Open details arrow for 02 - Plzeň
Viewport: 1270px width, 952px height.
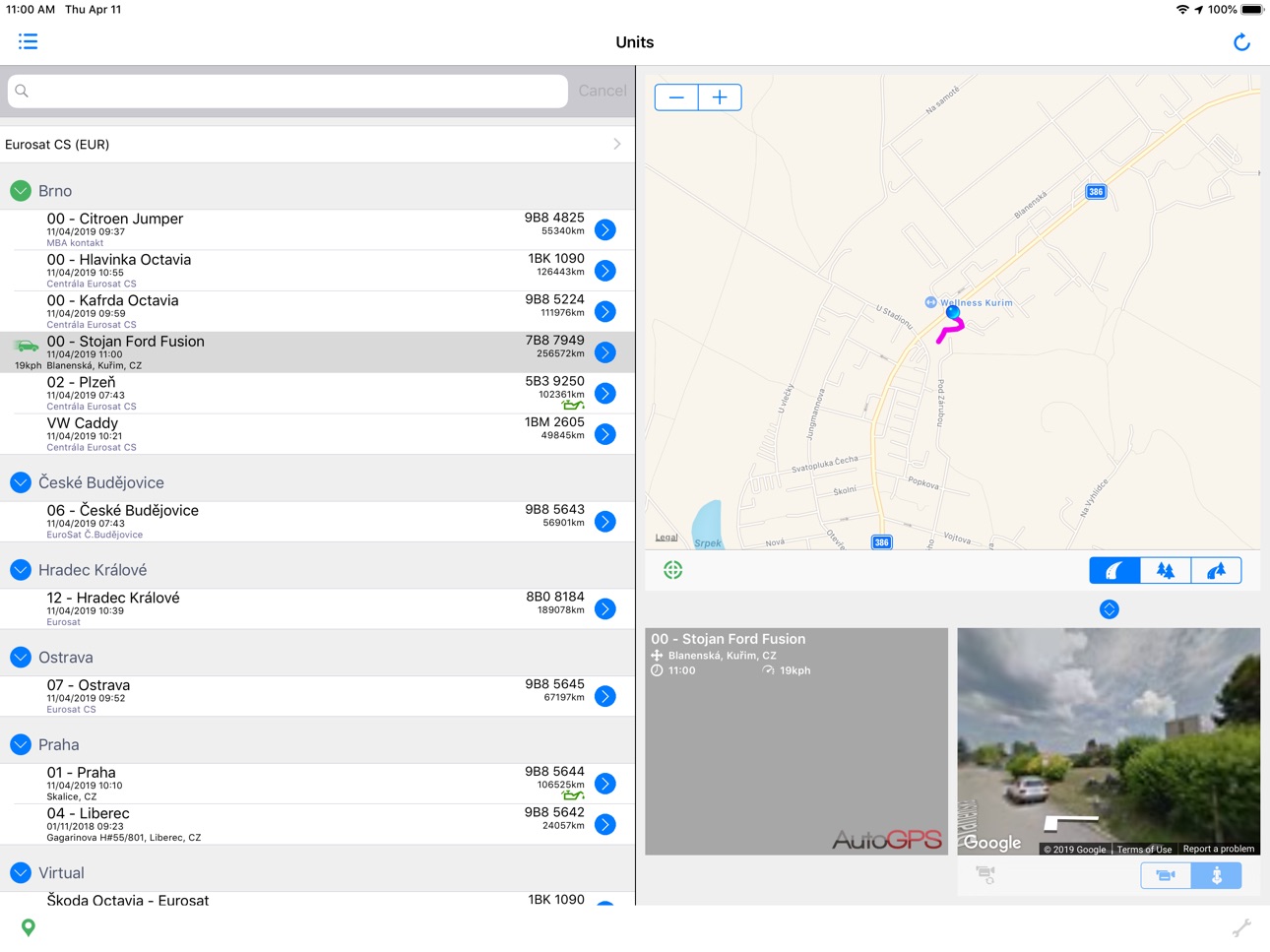(x=605, y=393)
